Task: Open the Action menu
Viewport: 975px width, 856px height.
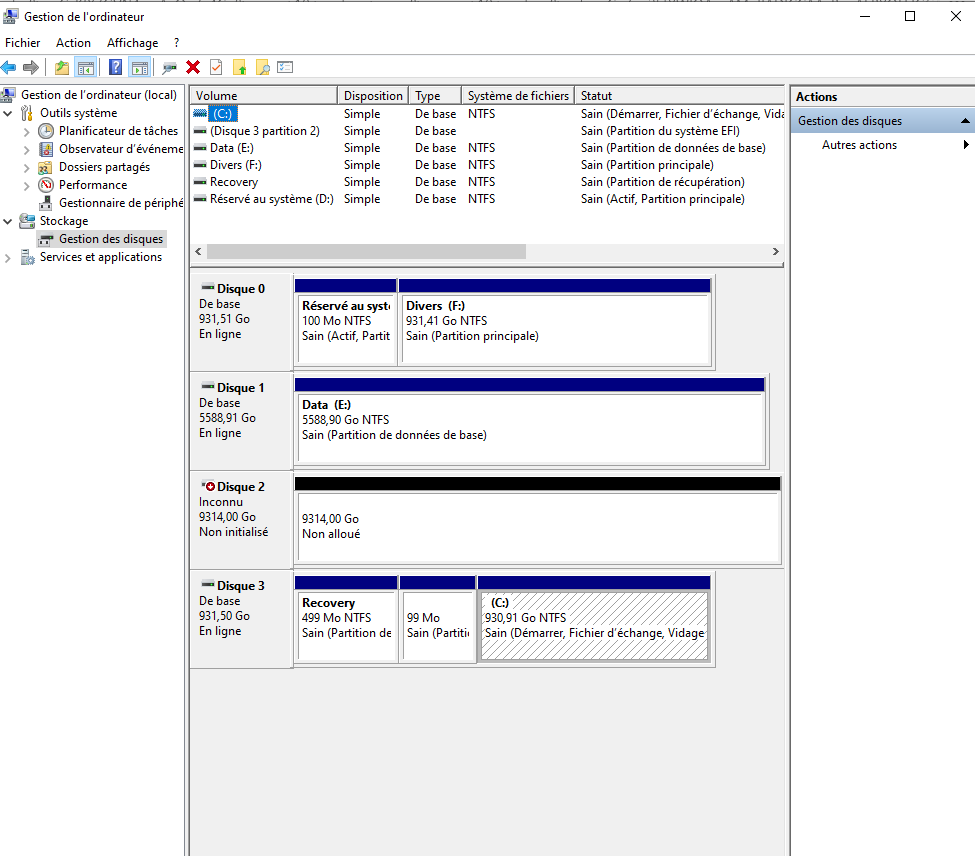Action: pyautogui.click(x=73, y=43)
